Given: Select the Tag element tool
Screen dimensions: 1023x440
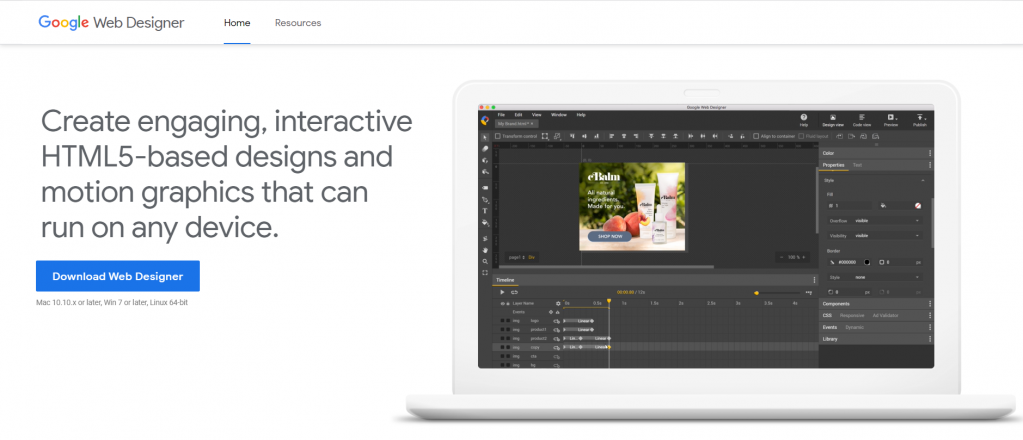Looking at the screenshot, I should 485,187.
